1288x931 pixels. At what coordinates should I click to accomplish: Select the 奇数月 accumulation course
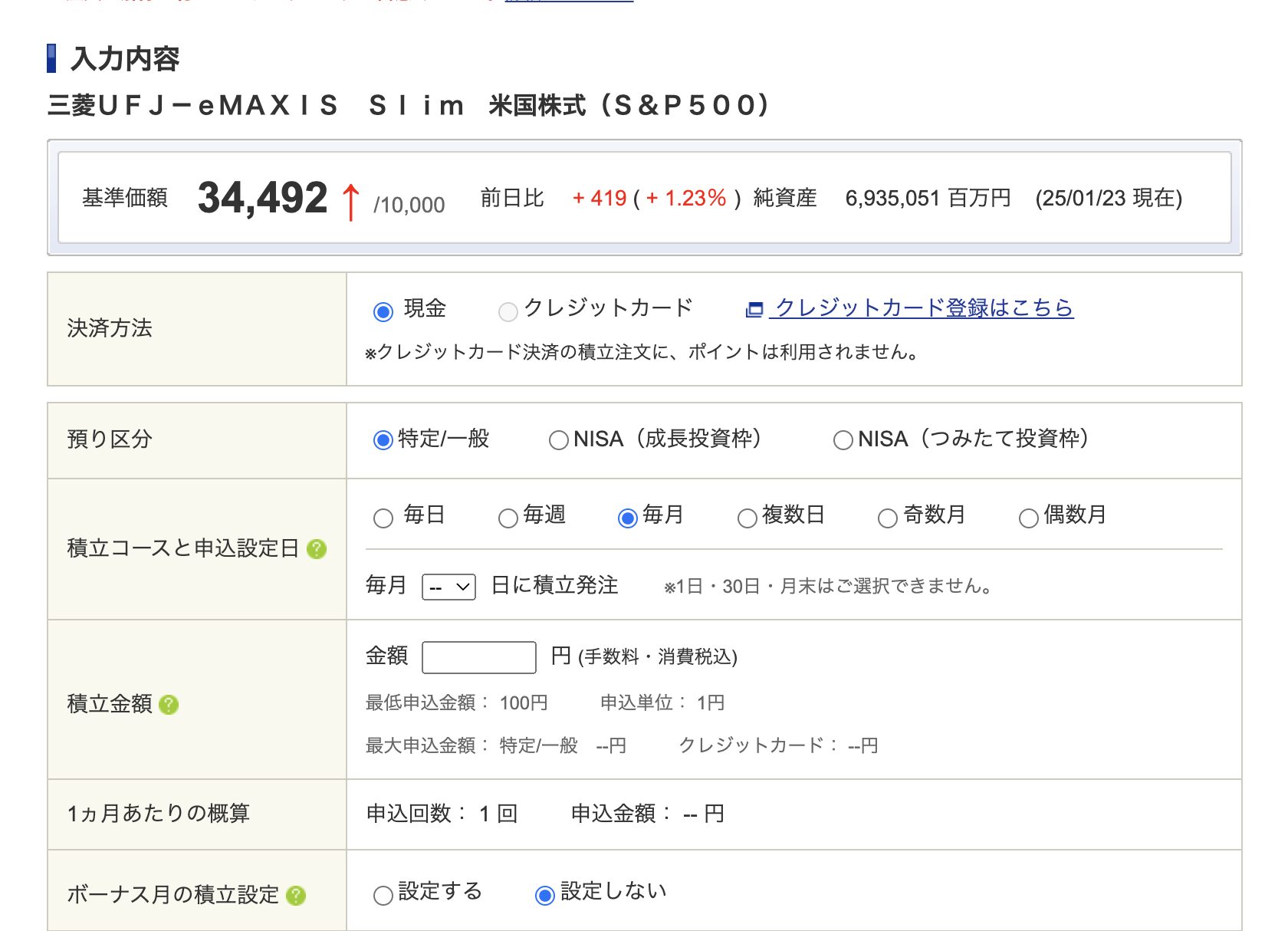(887, 518)
